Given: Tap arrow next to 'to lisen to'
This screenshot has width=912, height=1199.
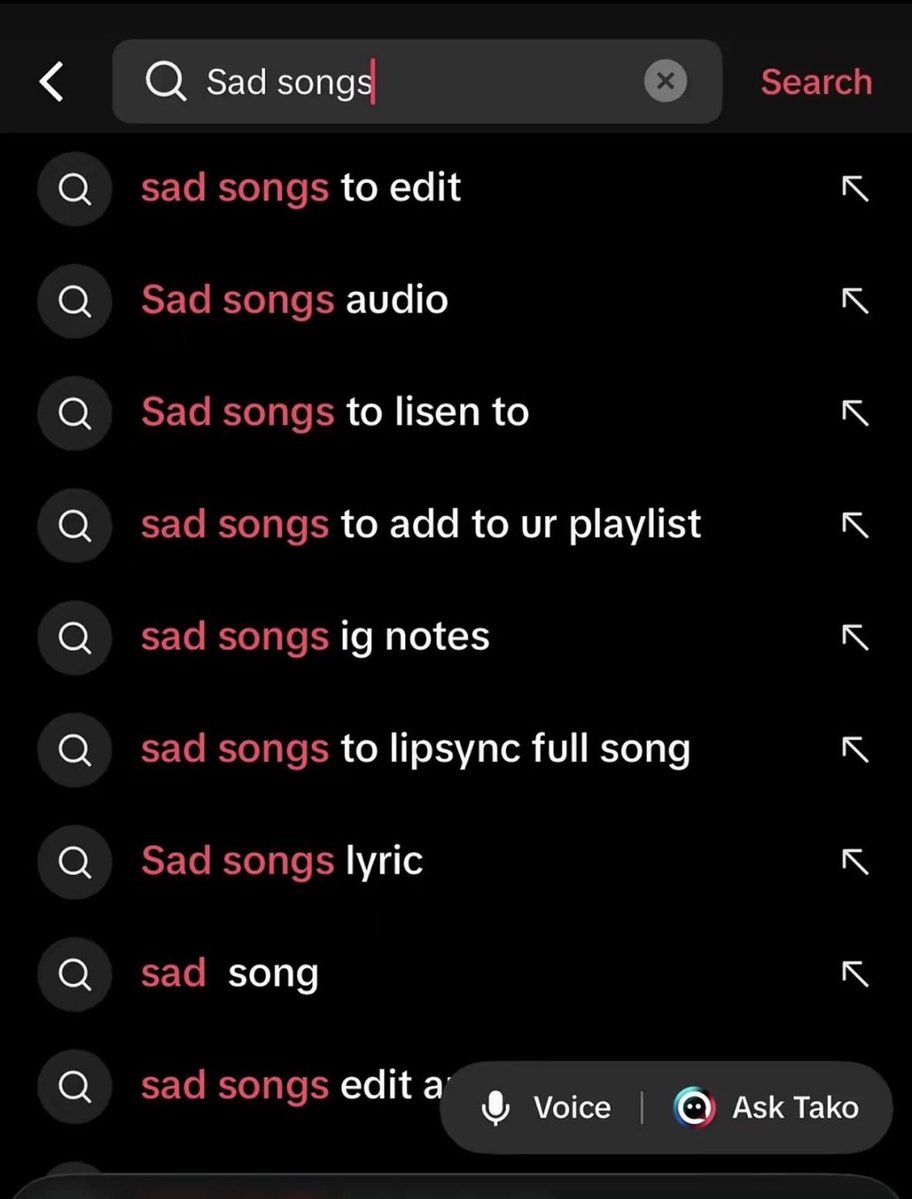Looking at the screenshot, I should [x=855, y=412].
